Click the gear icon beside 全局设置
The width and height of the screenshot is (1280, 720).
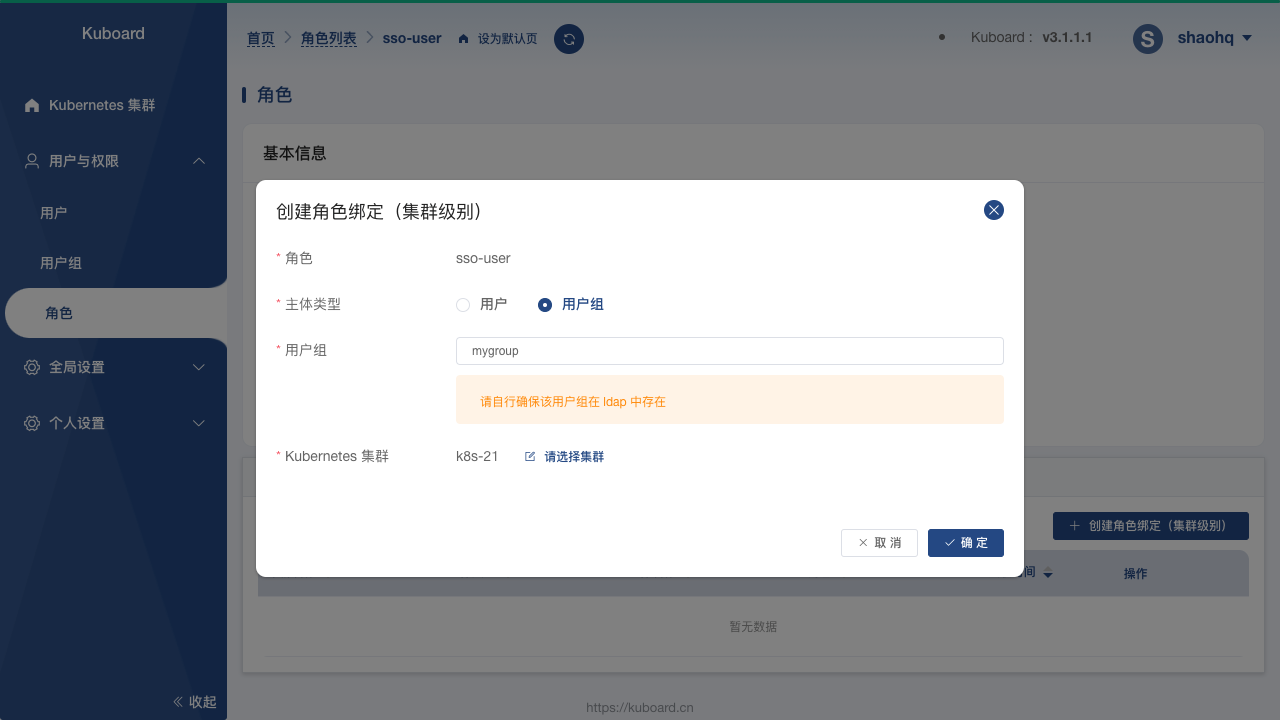[32, 367]
